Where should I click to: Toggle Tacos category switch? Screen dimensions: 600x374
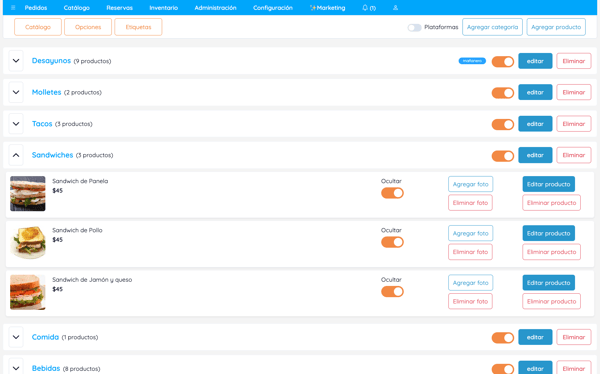click(x=503, y=124)
